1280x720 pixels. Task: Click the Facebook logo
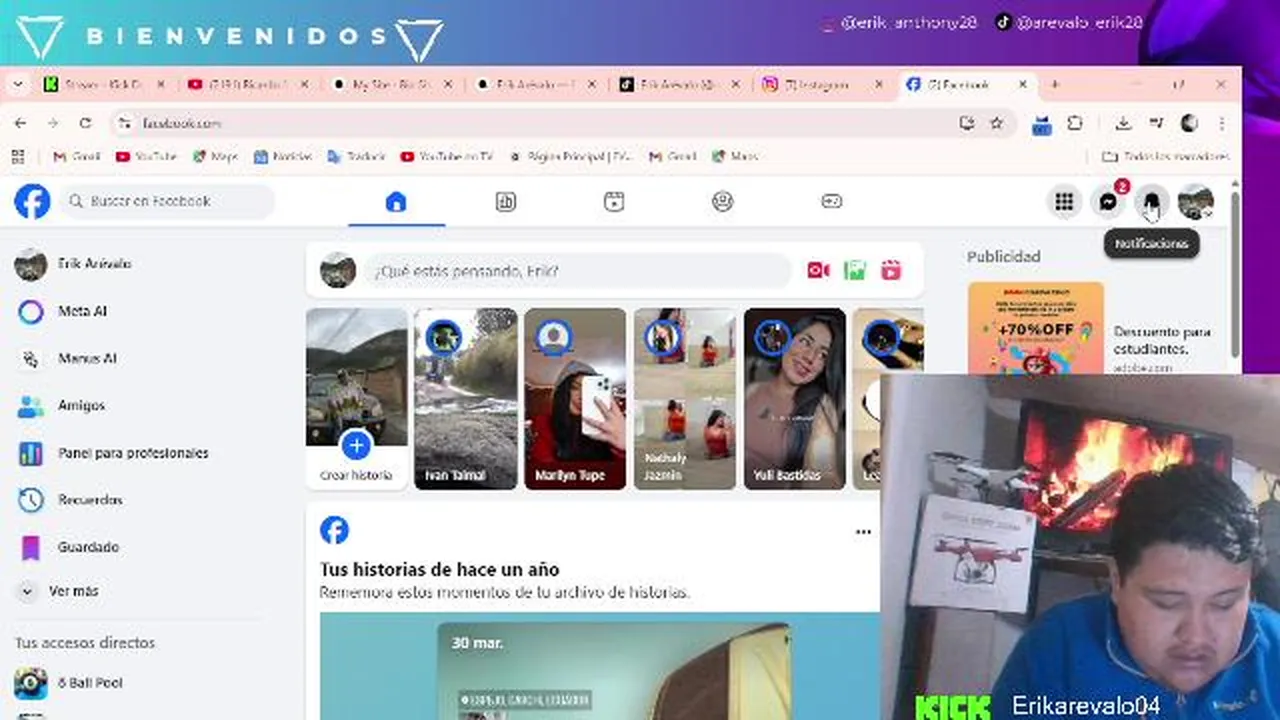[32, 201]
